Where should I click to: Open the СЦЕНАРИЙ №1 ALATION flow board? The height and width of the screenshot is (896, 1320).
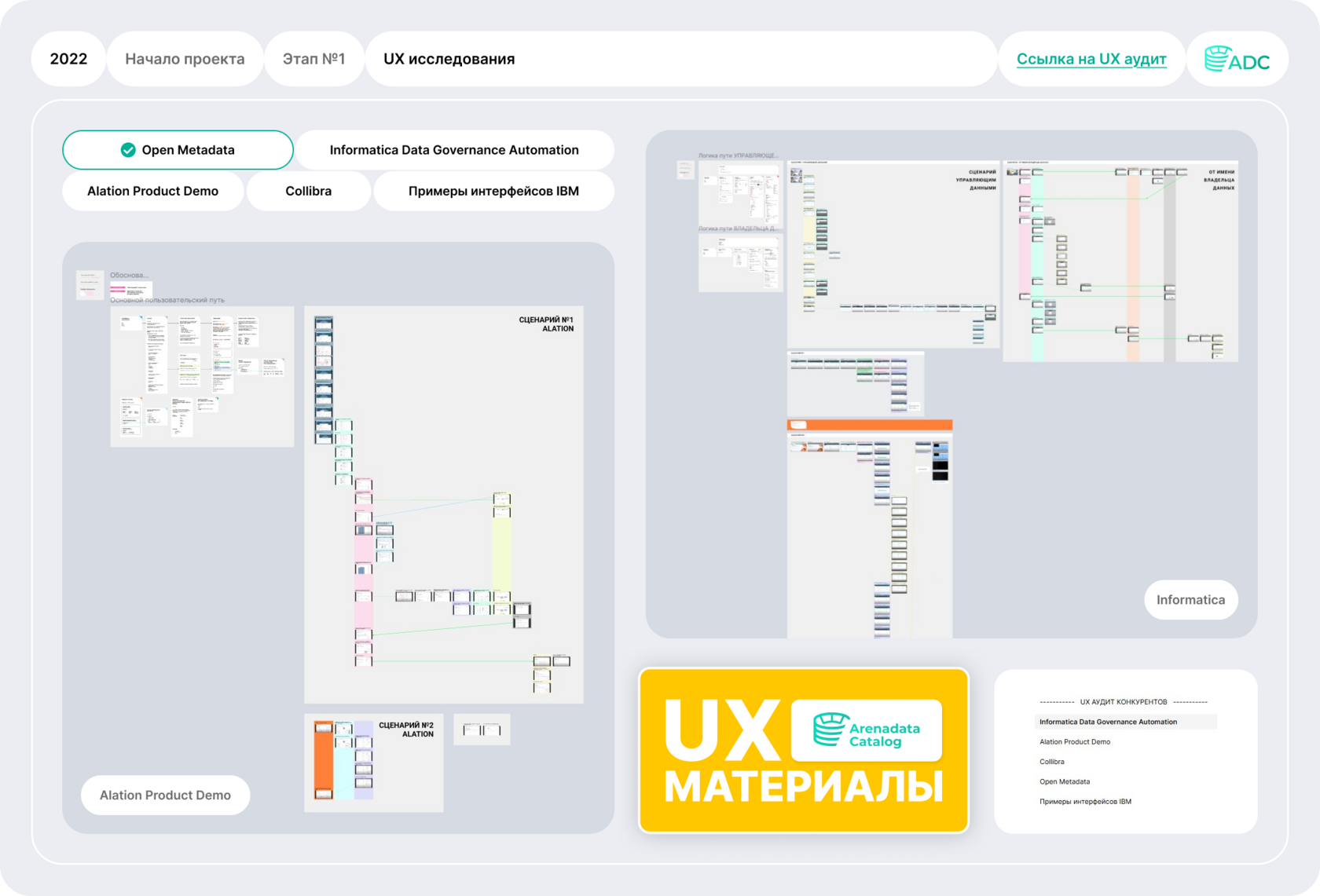(x=444, y=505)
